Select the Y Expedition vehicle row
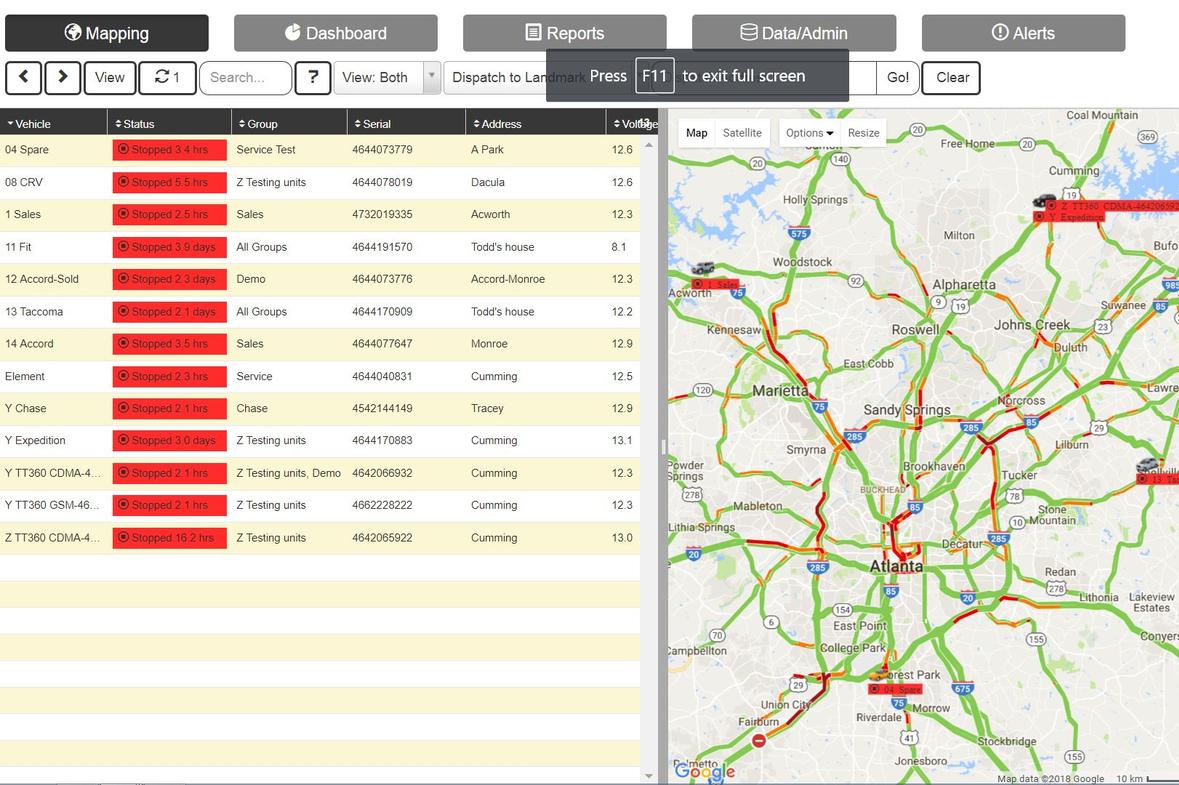This screenshot has height=785, width=1179. 320,441
